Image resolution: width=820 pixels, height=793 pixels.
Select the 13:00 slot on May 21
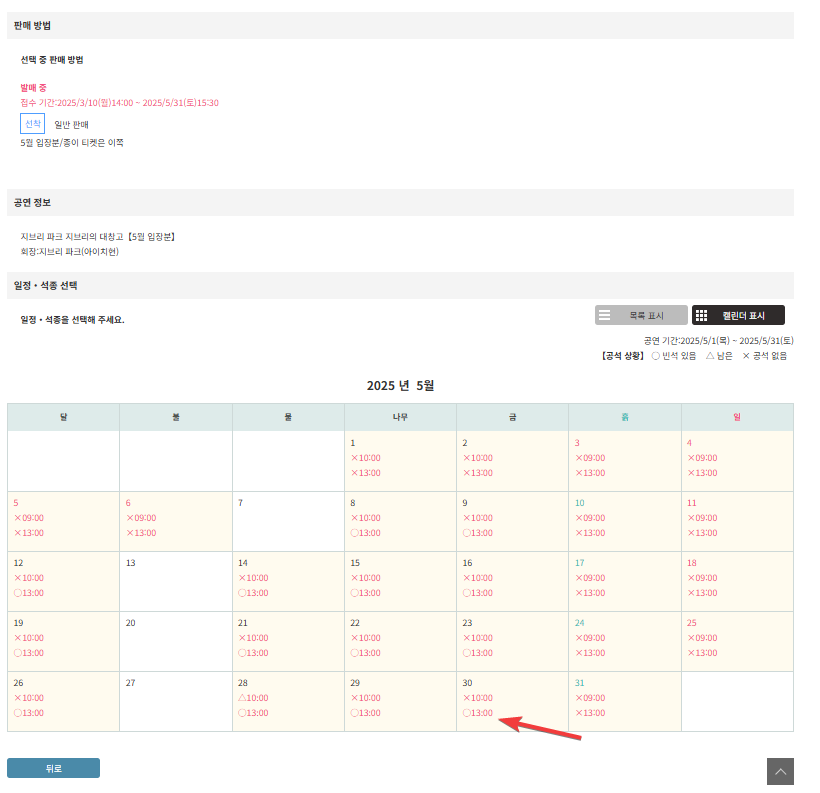pos(253,652)
